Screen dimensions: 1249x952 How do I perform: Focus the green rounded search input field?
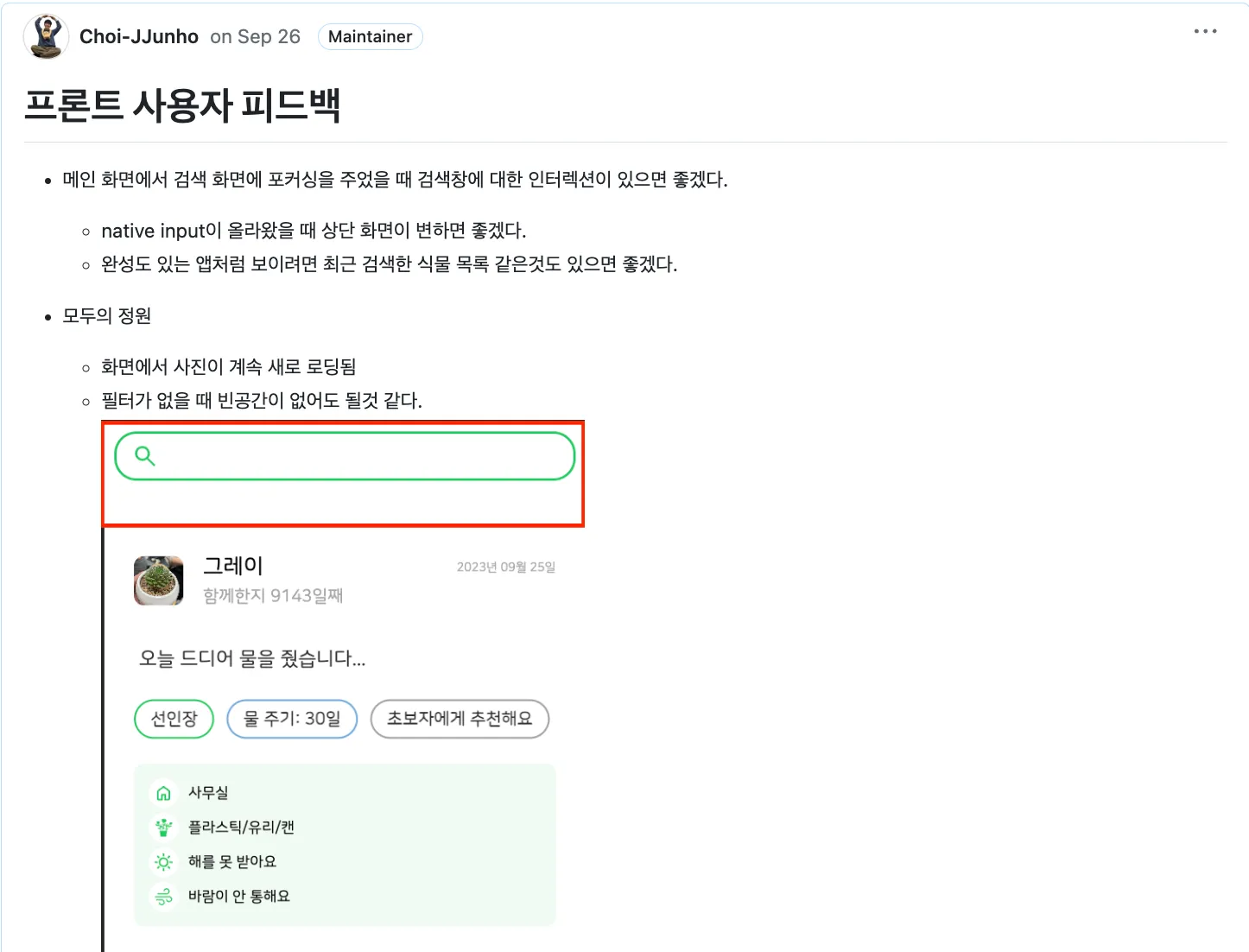[363, 456]
